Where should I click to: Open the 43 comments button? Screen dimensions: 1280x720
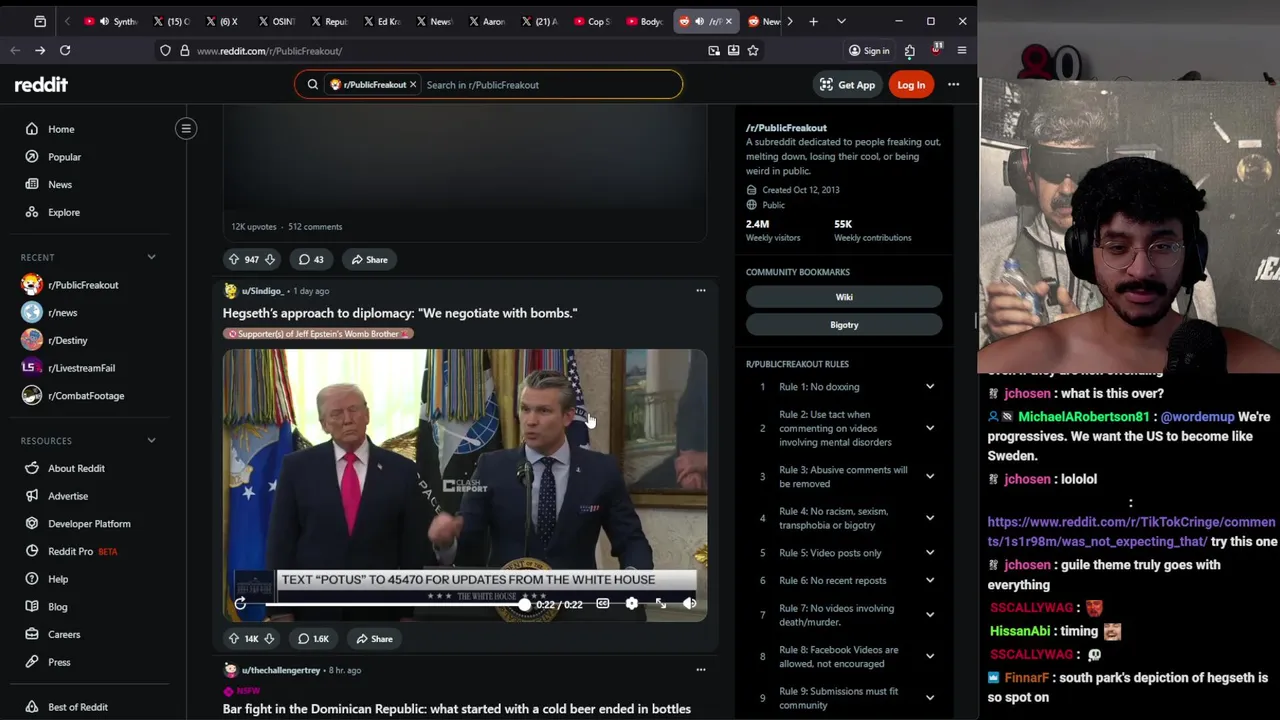tap(312, 259)
